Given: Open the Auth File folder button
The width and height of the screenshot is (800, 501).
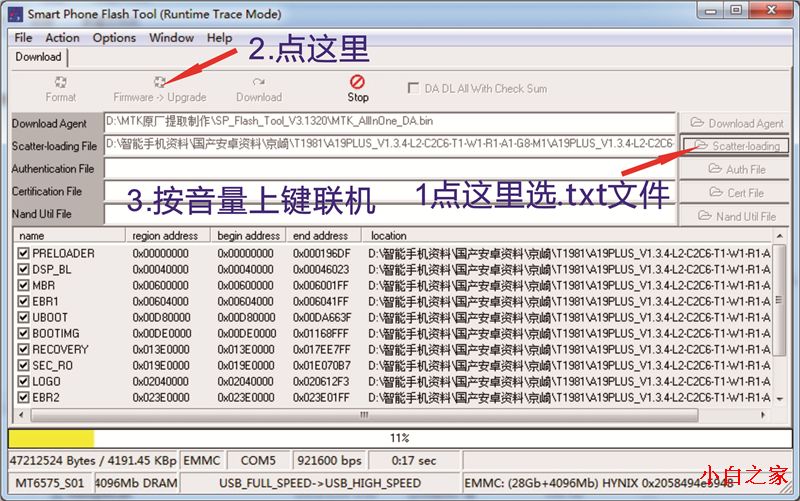Looking at the screenshot, I should coord(735,169).
